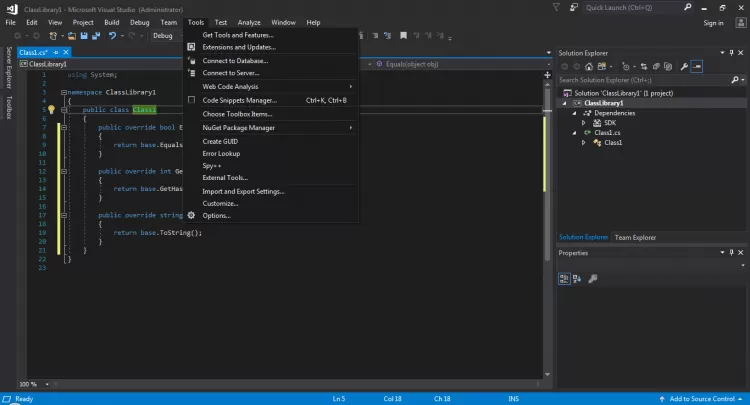Click Add to Source Control button
The height and width of the screenshot is (405, 750).
(702, 399)
